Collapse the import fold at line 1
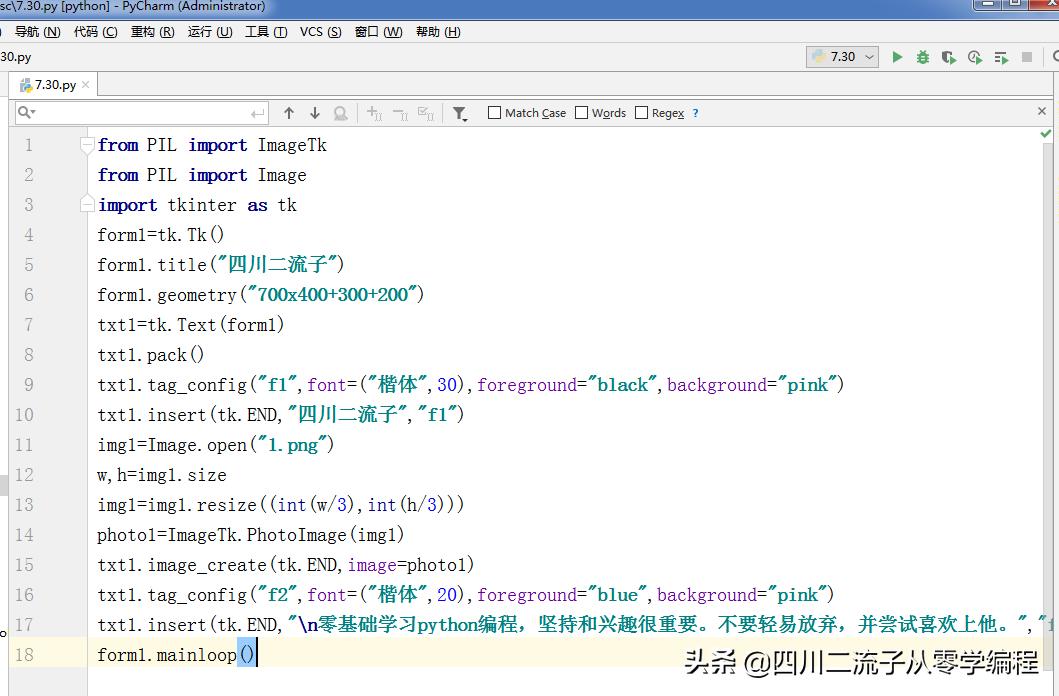 pyautogui.click(x=86, y=144)
